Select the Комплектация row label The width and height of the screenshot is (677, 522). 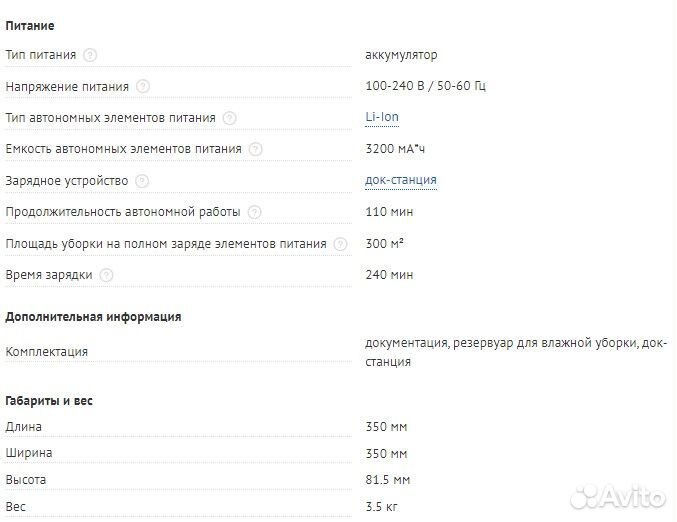(x=47, y=352)
